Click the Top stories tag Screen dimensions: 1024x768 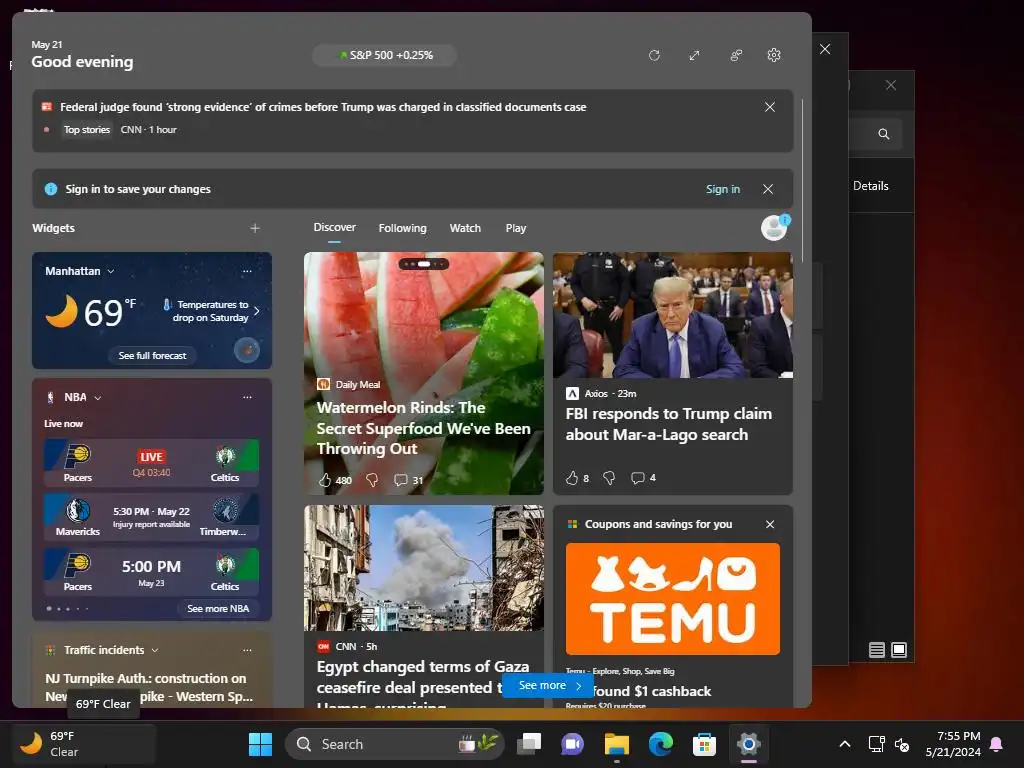click(x=87, y=129)
